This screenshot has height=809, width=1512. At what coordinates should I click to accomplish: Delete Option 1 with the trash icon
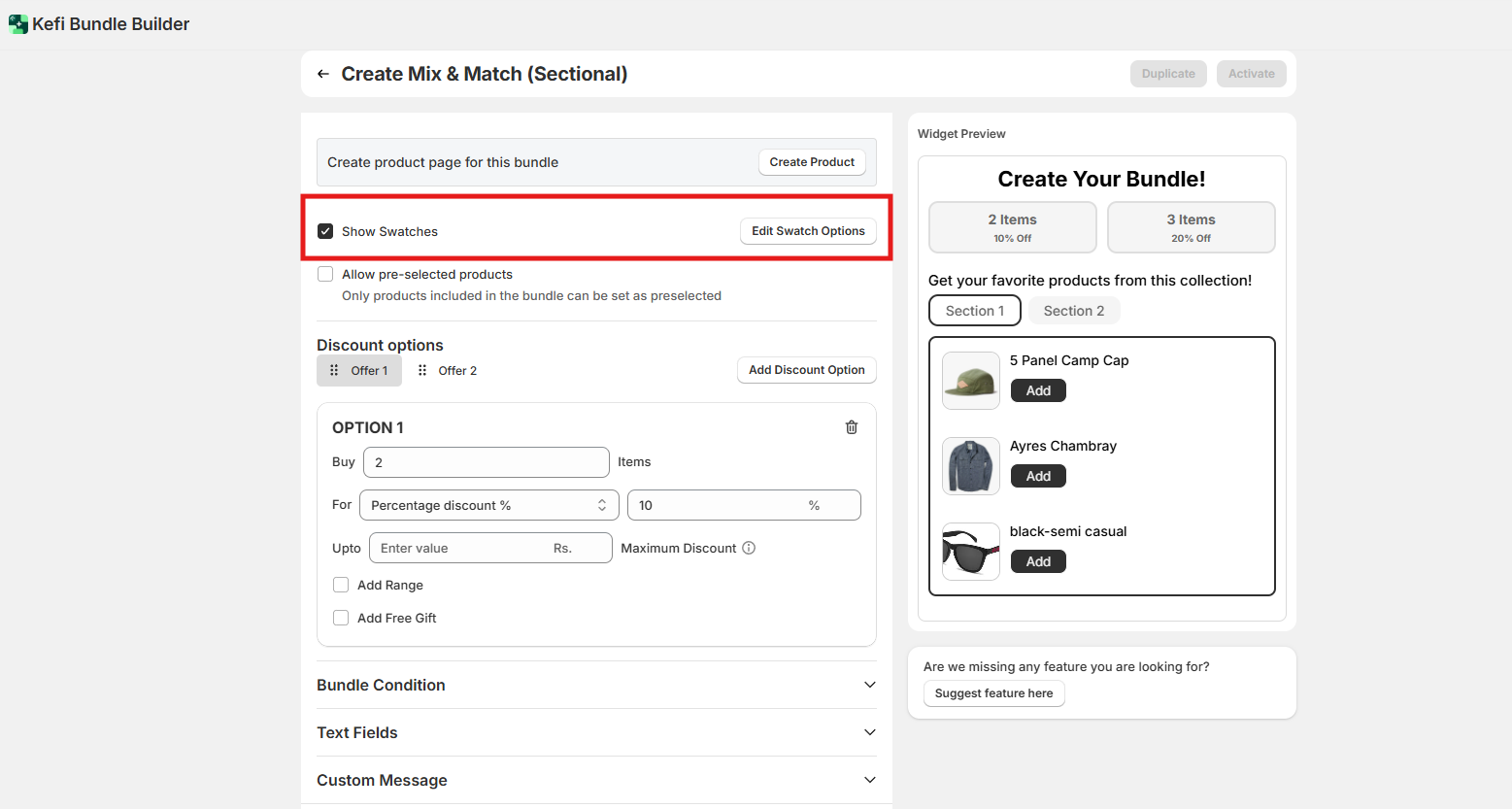[852, 427]
